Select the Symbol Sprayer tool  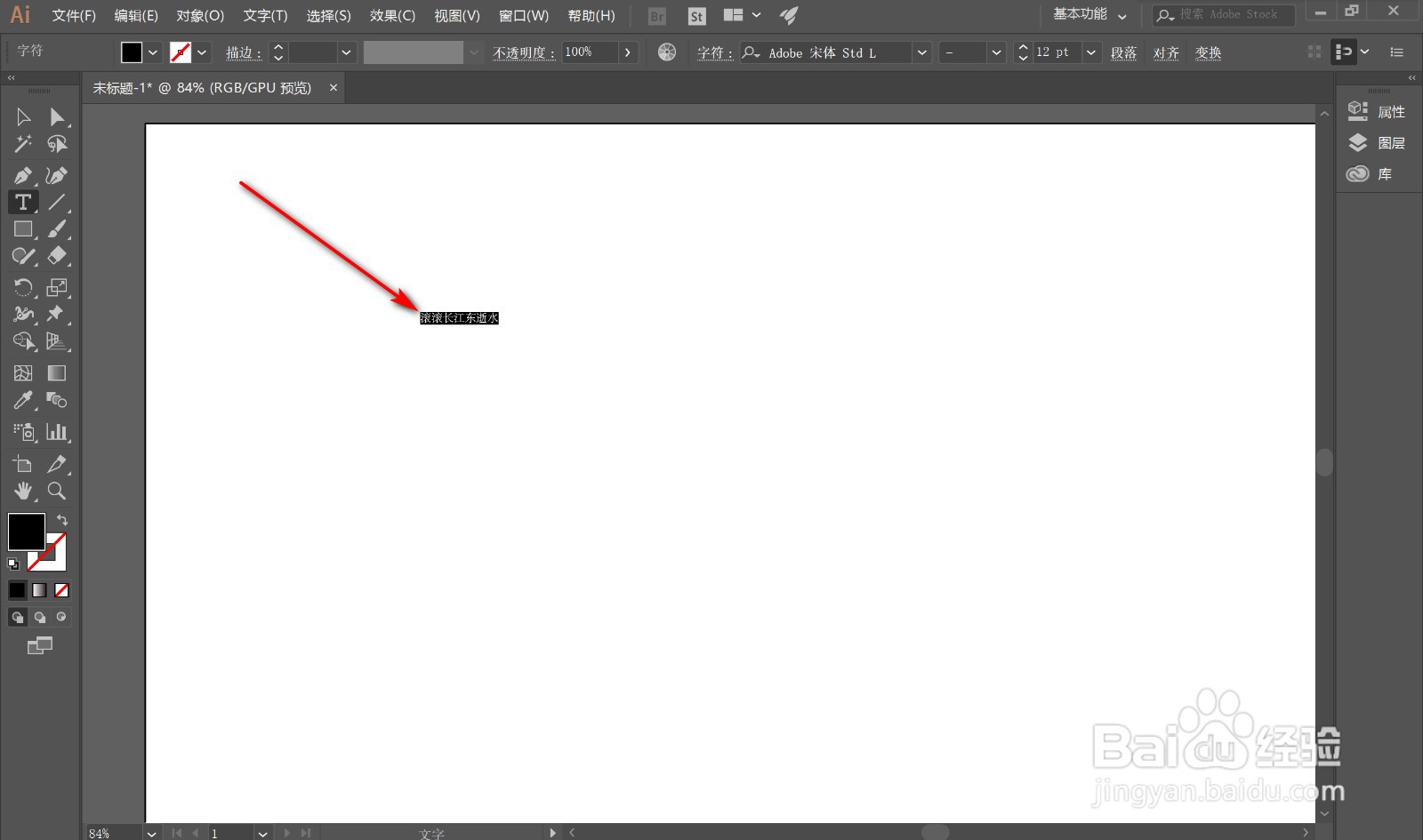click(x=23, y=432)
